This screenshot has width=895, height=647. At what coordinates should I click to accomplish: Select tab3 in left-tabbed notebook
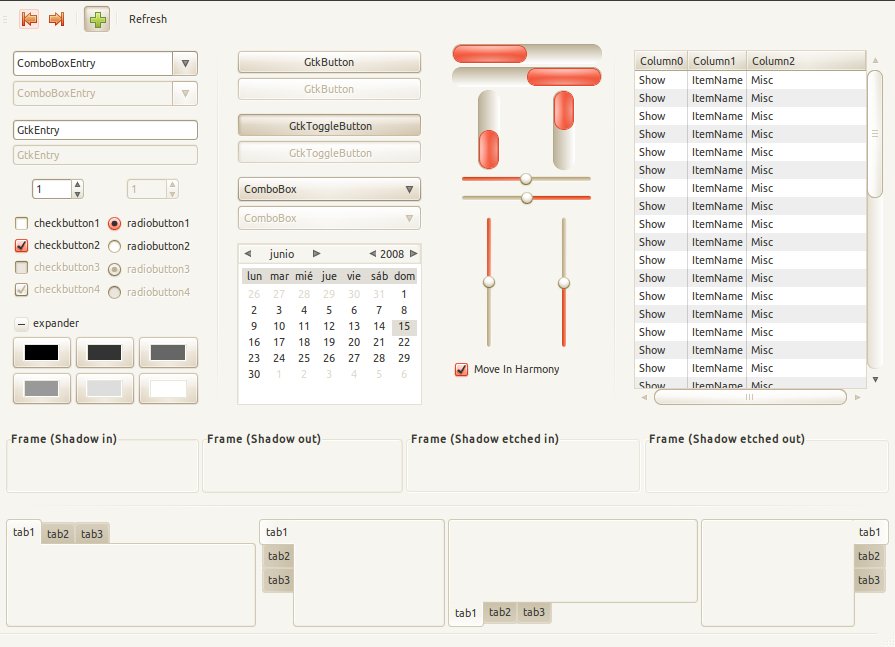tap(279, 580)
